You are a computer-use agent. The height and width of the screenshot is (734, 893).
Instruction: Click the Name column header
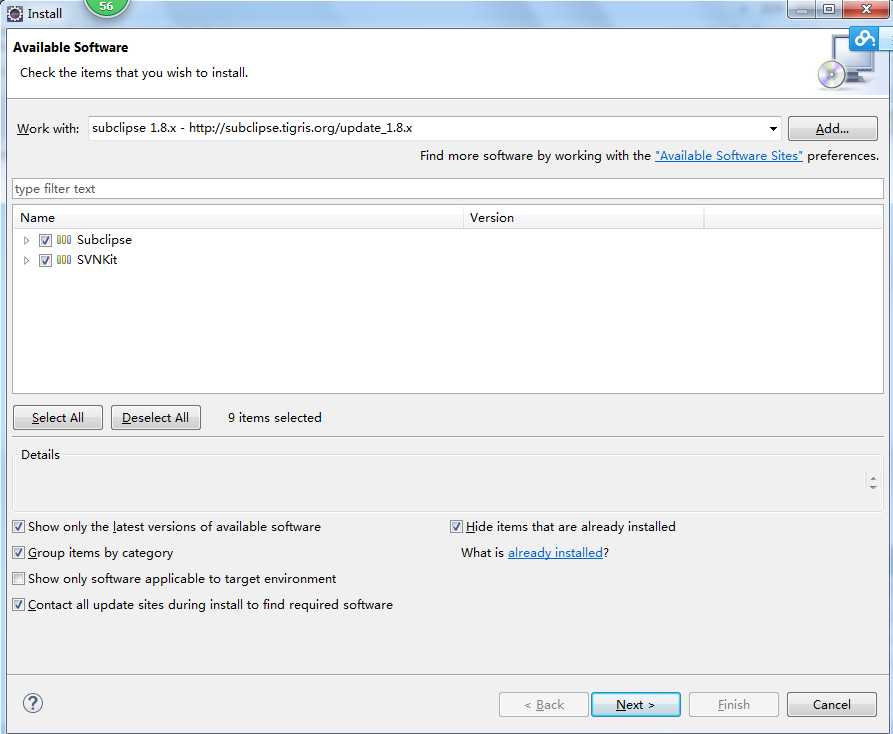coord(238,218)
